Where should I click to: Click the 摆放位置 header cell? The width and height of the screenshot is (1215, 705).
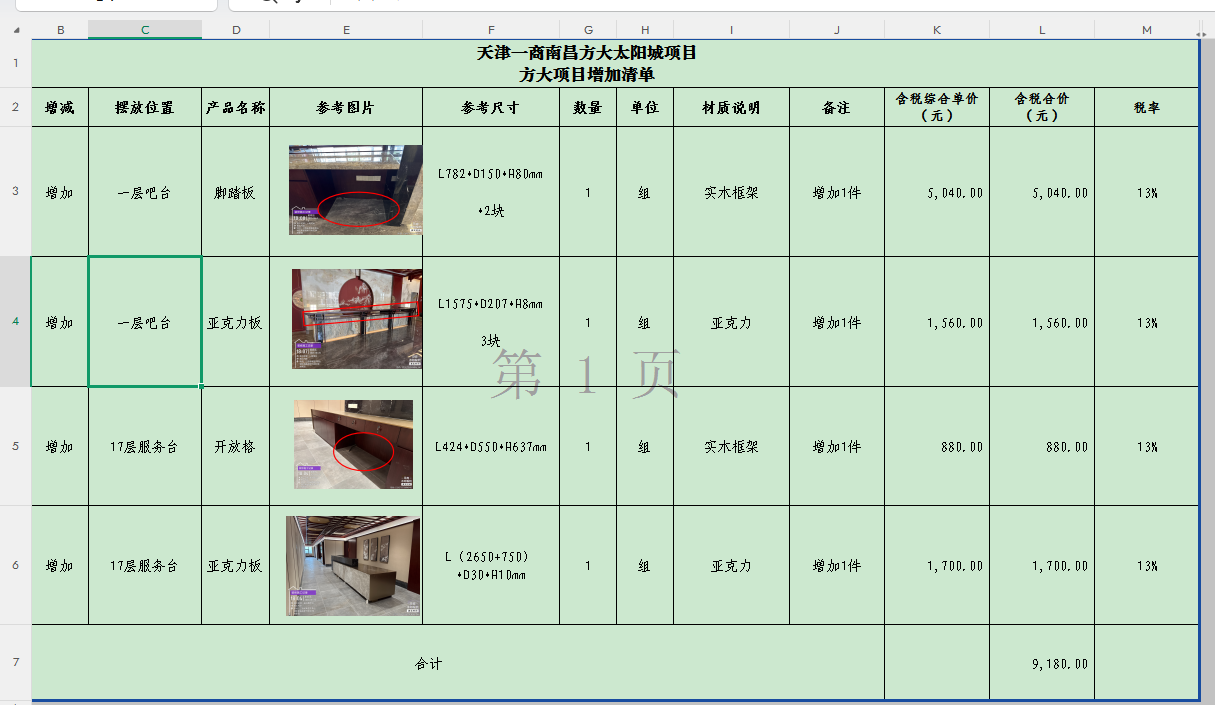[145, 107]
